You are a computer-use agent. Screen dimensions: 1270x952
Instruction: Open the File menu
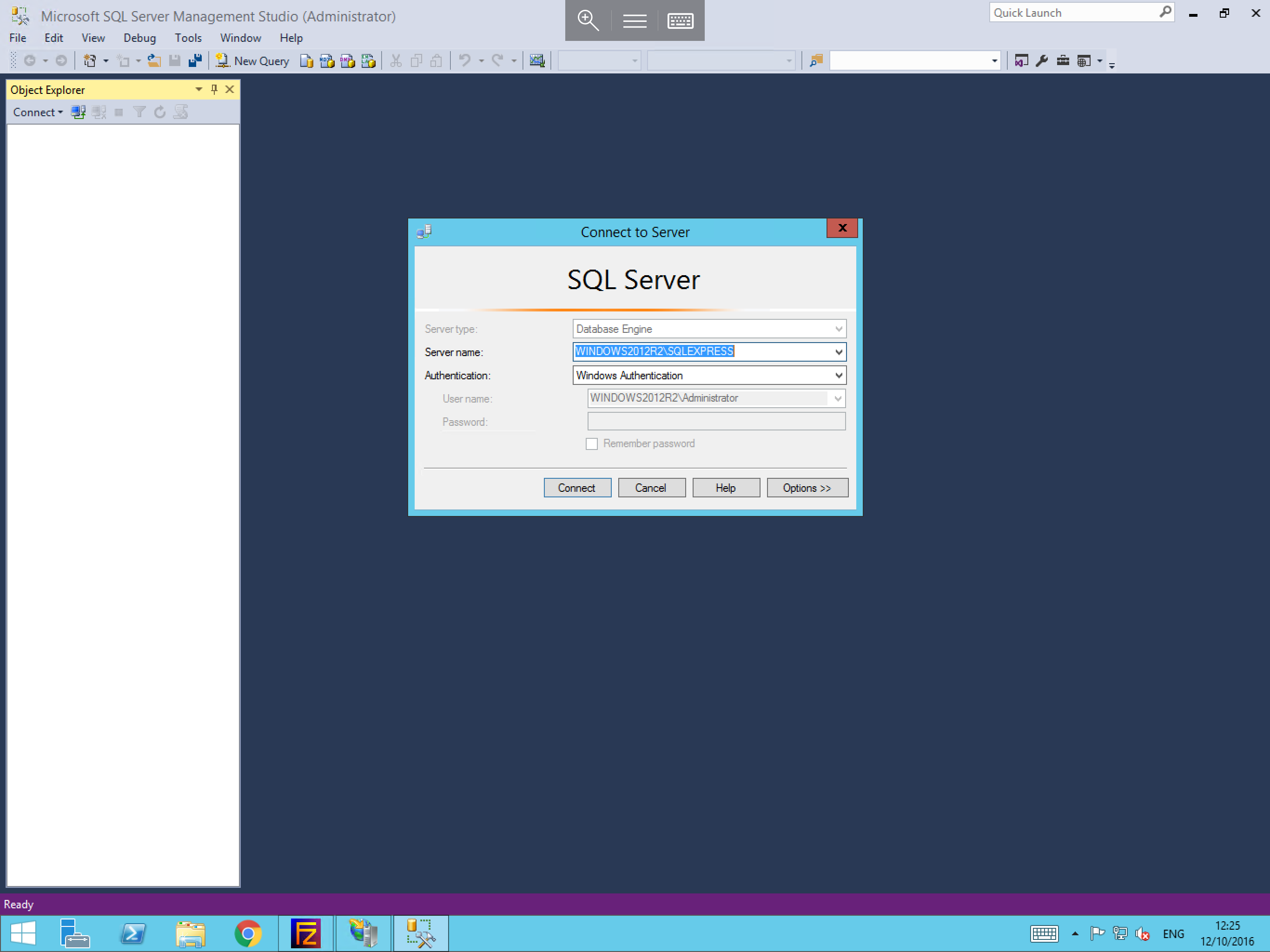pyautogui.click(x=18, y=38)
